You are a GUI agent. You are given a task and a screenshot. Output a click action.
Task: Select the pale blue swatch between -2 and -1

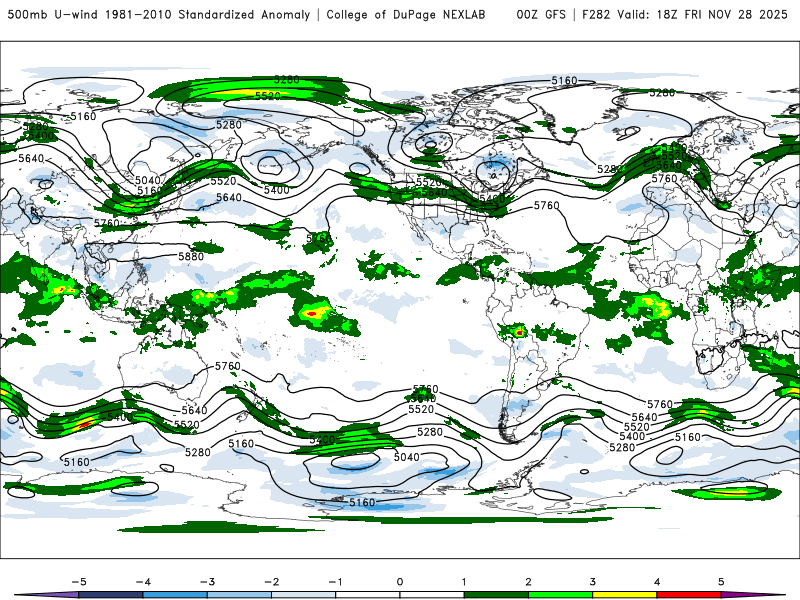[304, 595]
